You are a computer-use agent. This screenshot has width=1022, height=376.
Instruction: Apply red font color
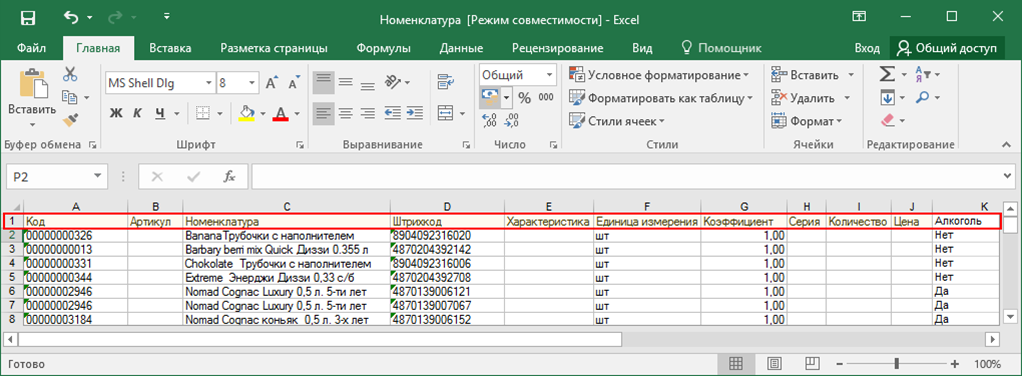(x=281, y=113)
